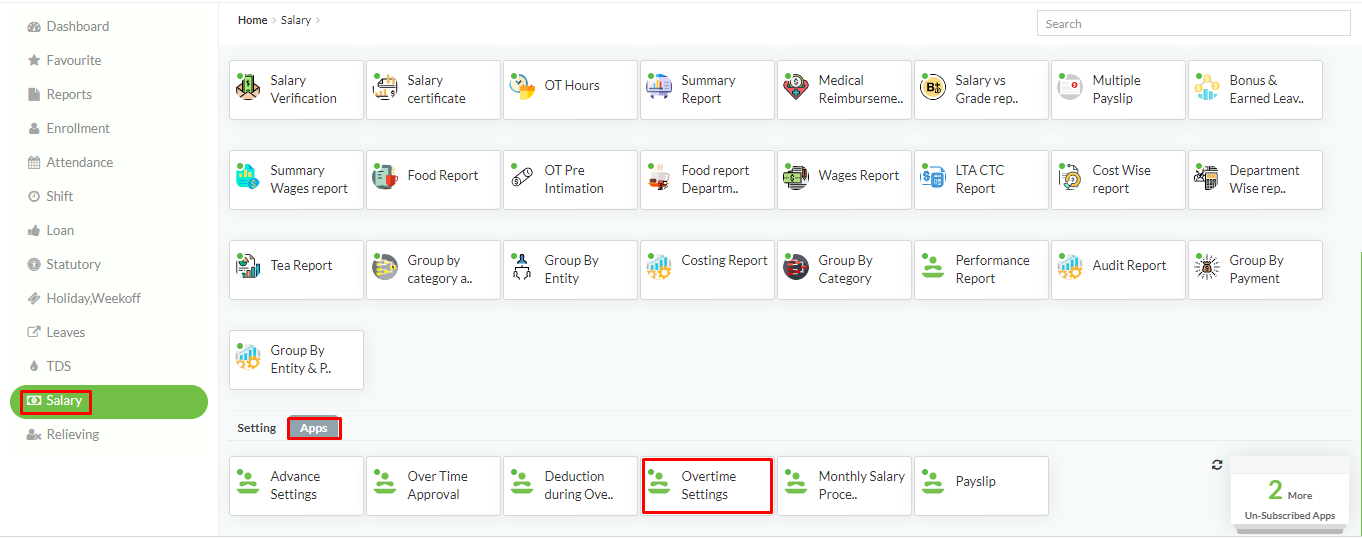Go to Favourite in the sidebar
1362x538 pixels.
pos(64,60)
